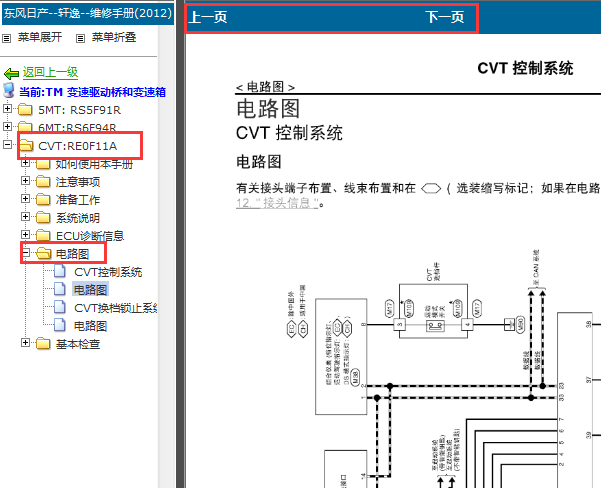Click the < 电路图 > breadcrumb text
This screenshot has height=488, width=601.
[x=265, y=87]
